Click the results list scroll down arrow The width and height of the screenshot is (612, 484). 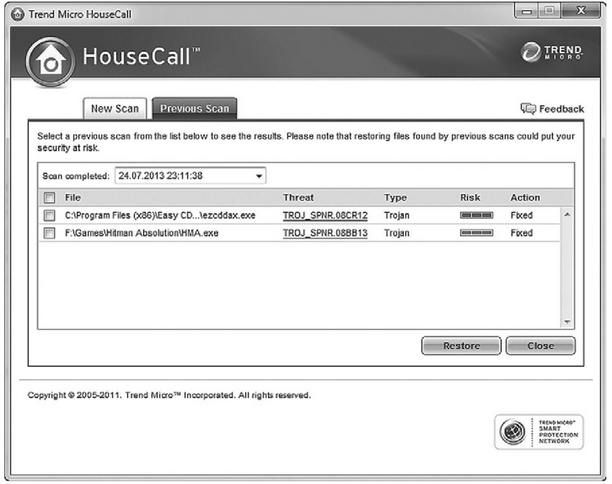(x=567, y=322)
